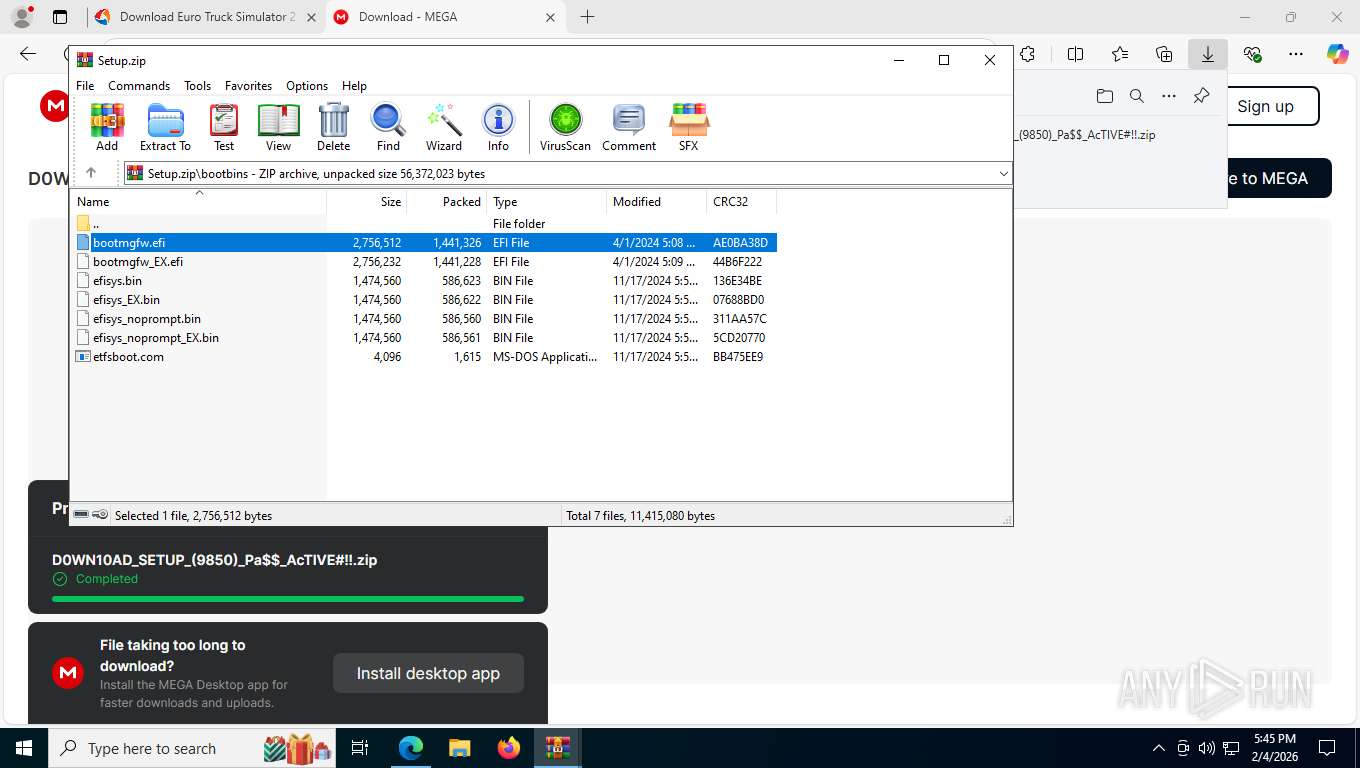The width and height of the screenshot is (1360, 768).
Task: Open Edge collections icon
Action: 1164,54
